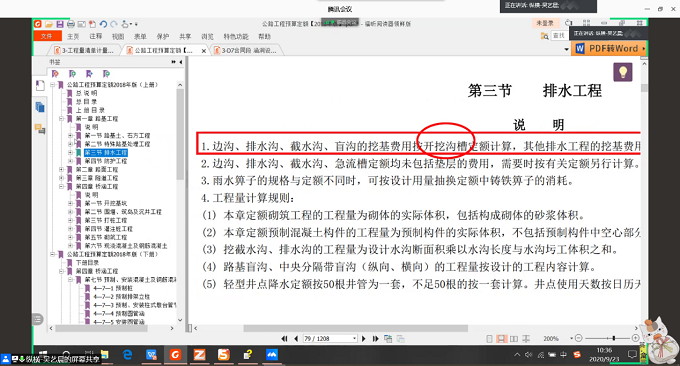Select the 总说明 bookmark
The height and width of the screenshot is (366, 680).
coord(87,93)
